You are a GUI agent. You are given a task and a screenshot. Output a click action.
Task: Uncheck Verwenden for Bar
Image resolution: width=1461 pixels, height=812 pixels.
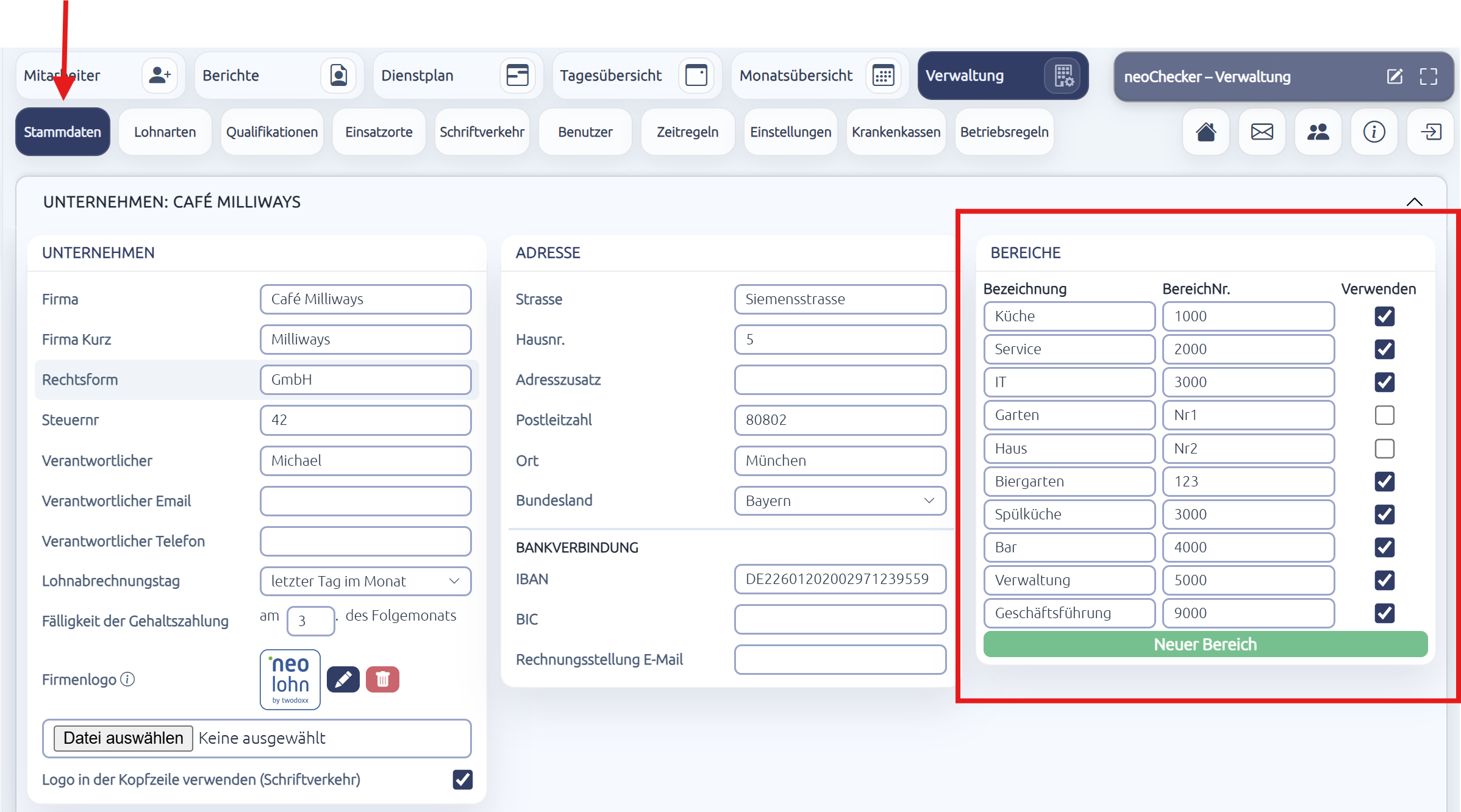(x=1385, y=547)
